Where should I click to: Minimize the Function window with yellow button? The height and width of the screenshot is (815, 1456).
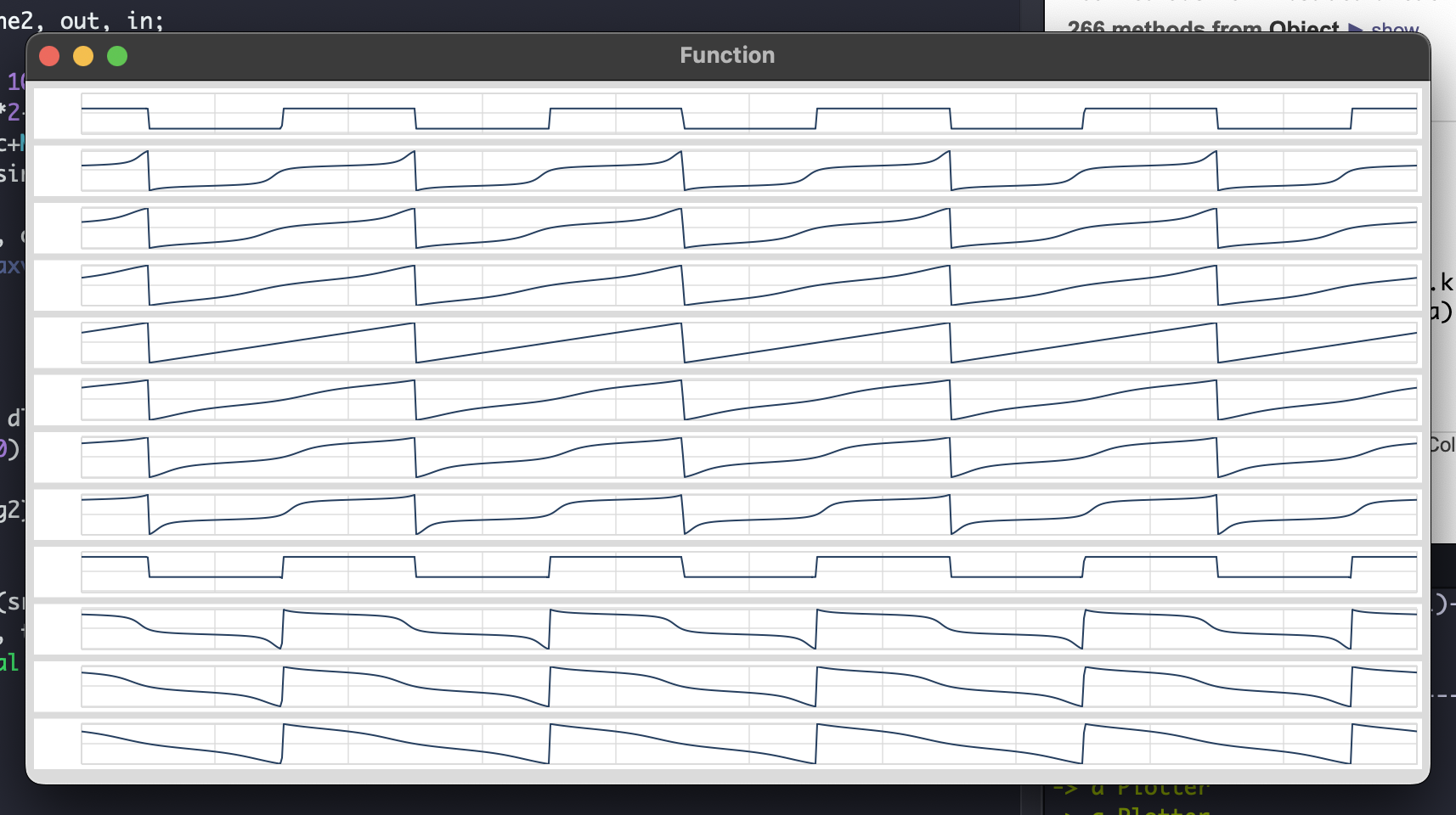click(83, 56)
